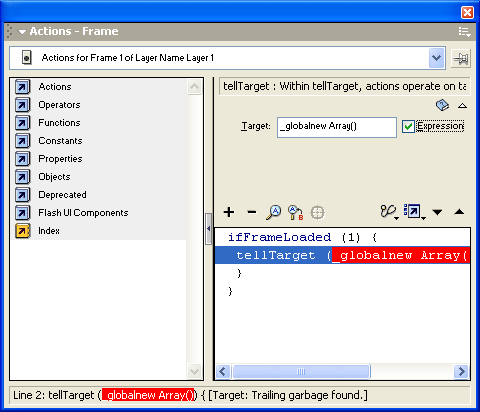The image size is (480, 412).
Task: Collapse the parameters pane with the triangle
Action: click(462, 106)
